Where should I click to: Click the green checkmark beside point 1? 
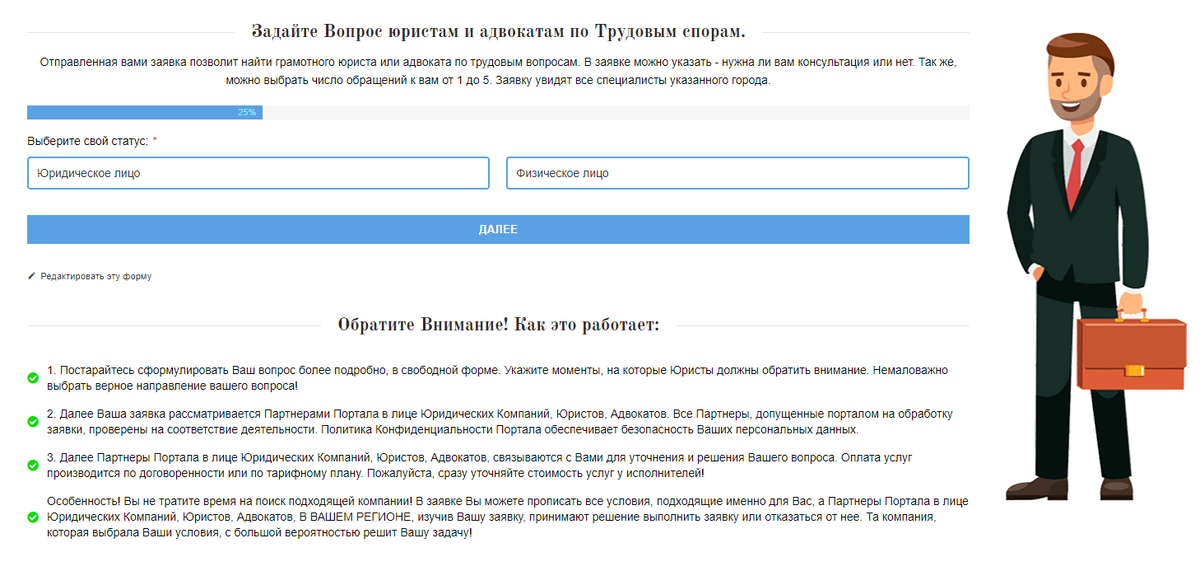coord(33,378)
